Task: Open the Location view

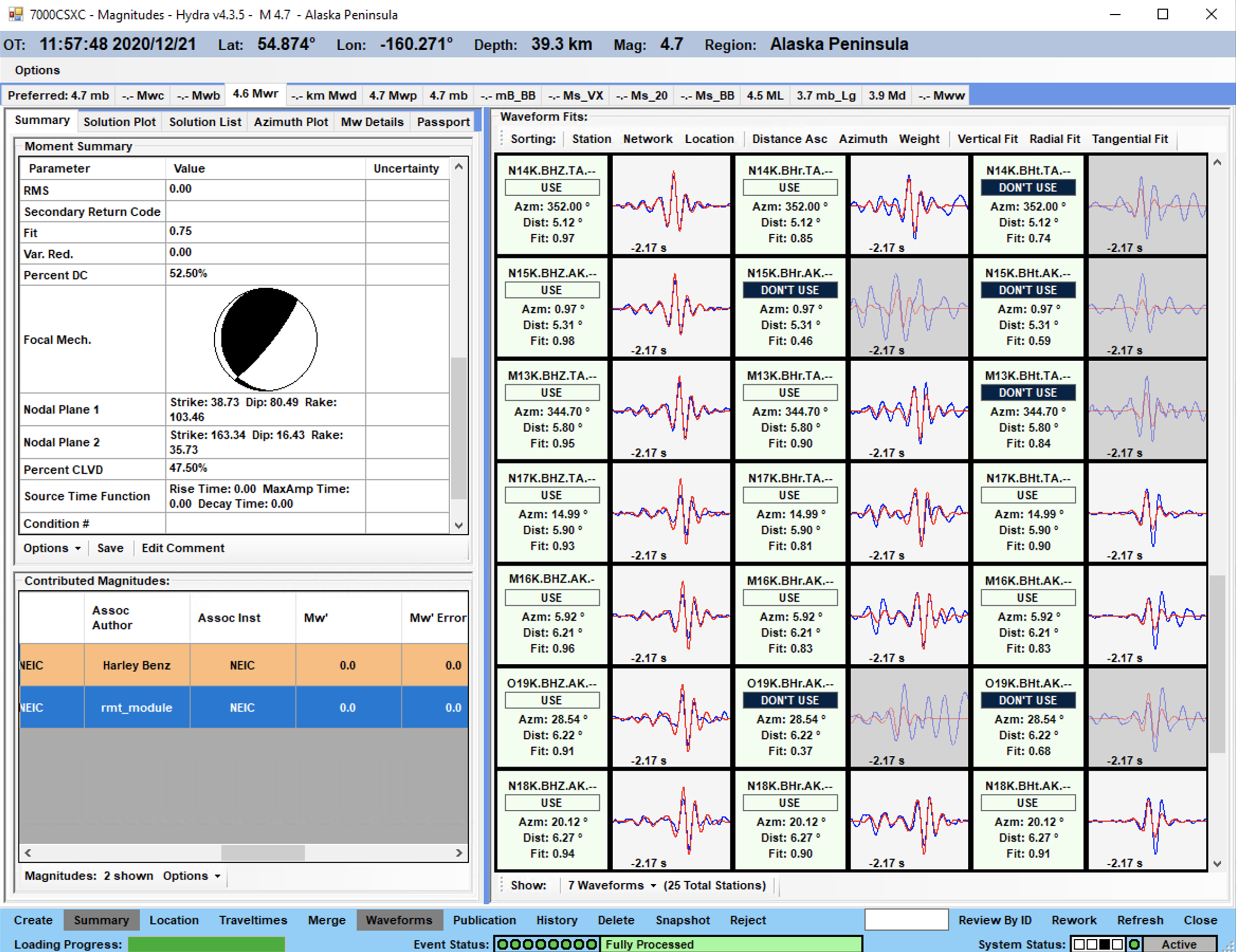Action: (174, 920)
